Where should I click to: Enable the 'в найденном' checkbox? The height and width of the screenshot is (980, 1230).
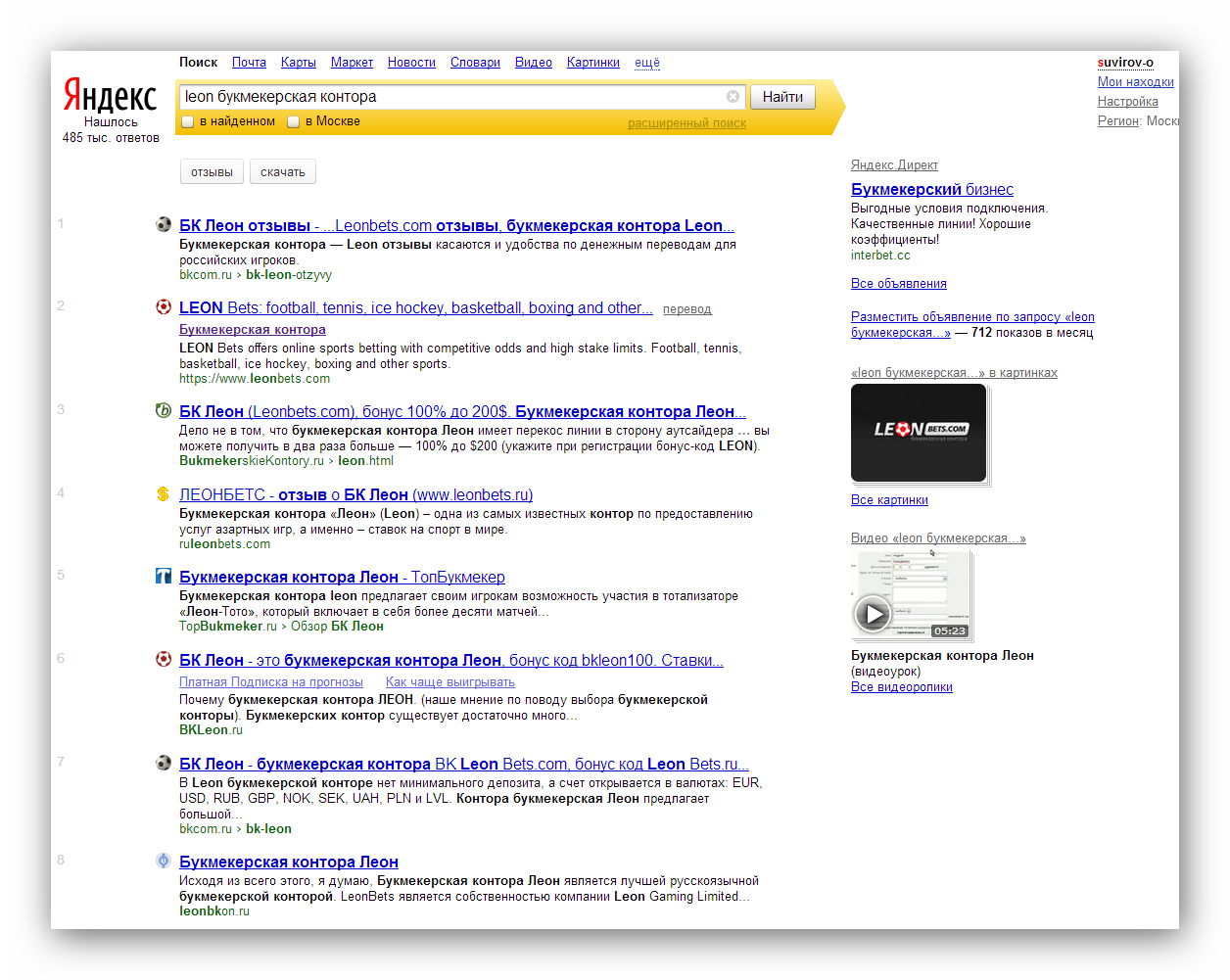(x=188, y=122)
